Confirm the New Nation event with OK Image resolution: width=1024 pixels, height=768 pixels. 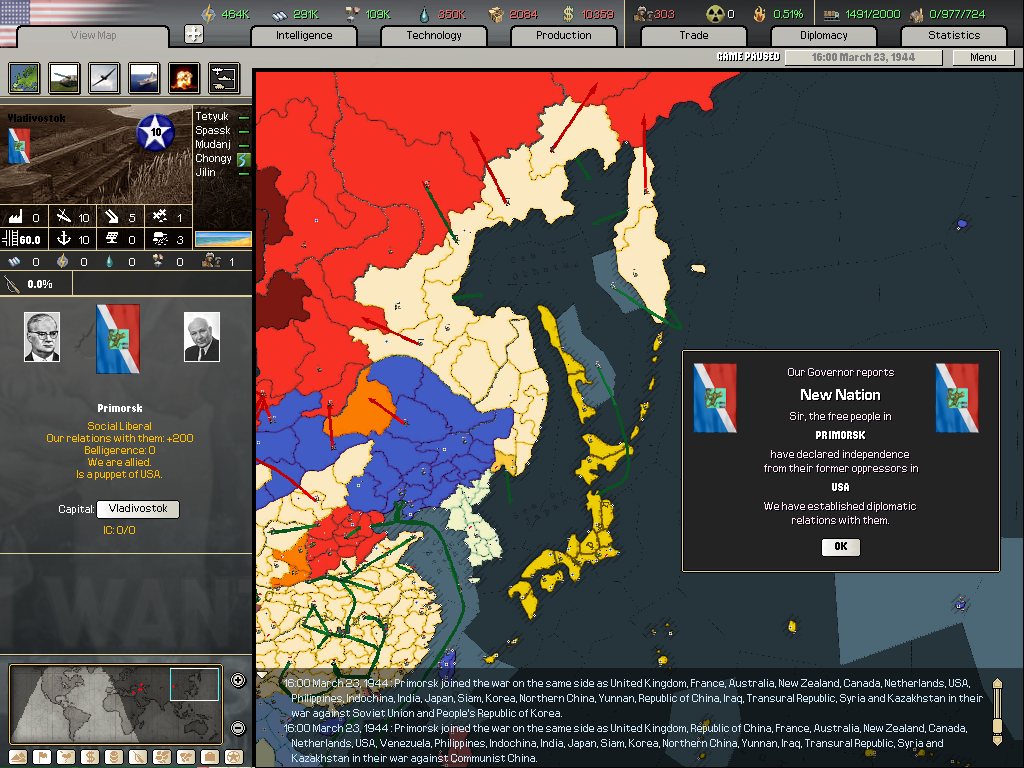[x=839, y=547]
